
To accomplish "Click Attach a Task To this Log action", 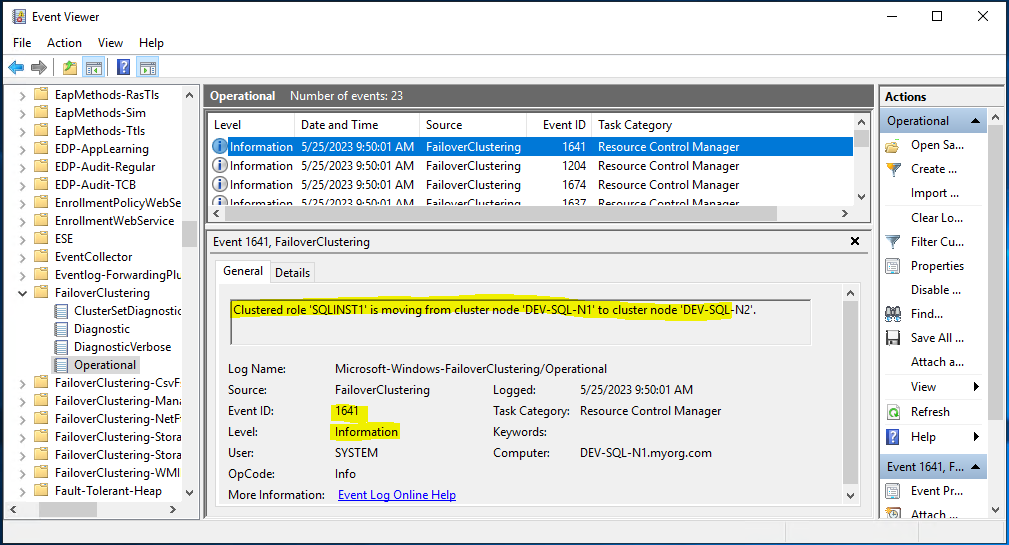I will point(937,362).
